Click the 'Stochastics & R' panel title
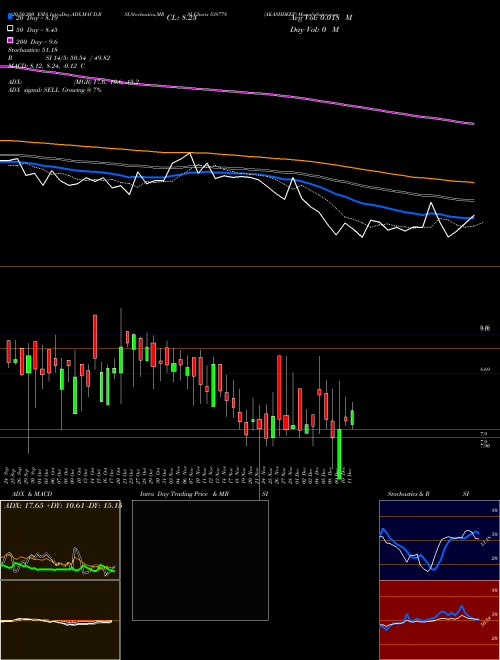The height and width of the screenshot is (660, 500). click(x=408, y=494)
